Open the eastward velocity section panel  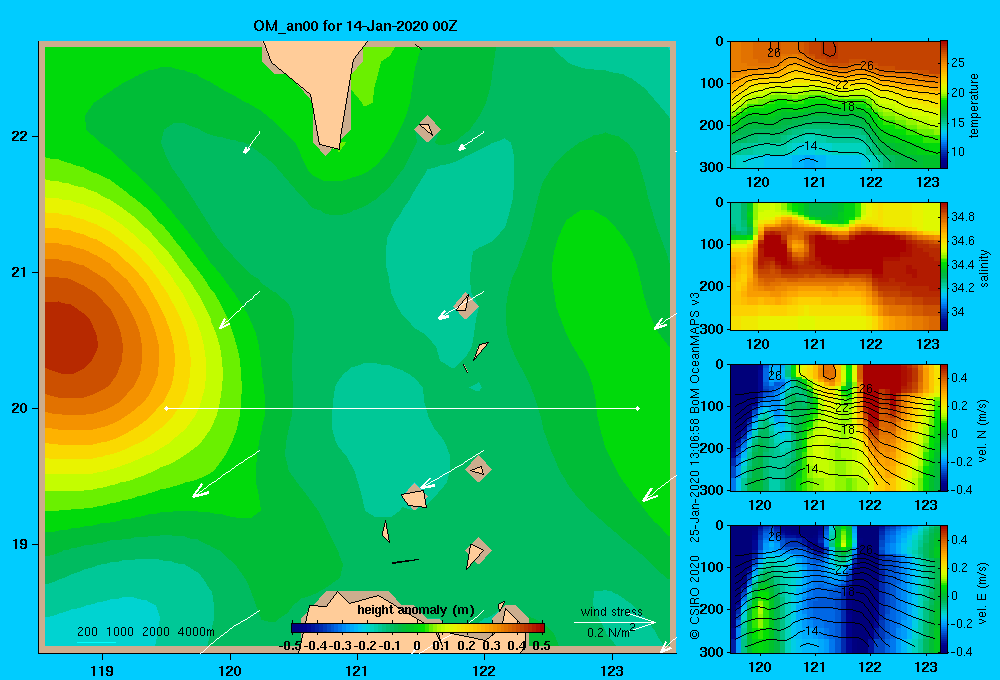click(835, 589)
